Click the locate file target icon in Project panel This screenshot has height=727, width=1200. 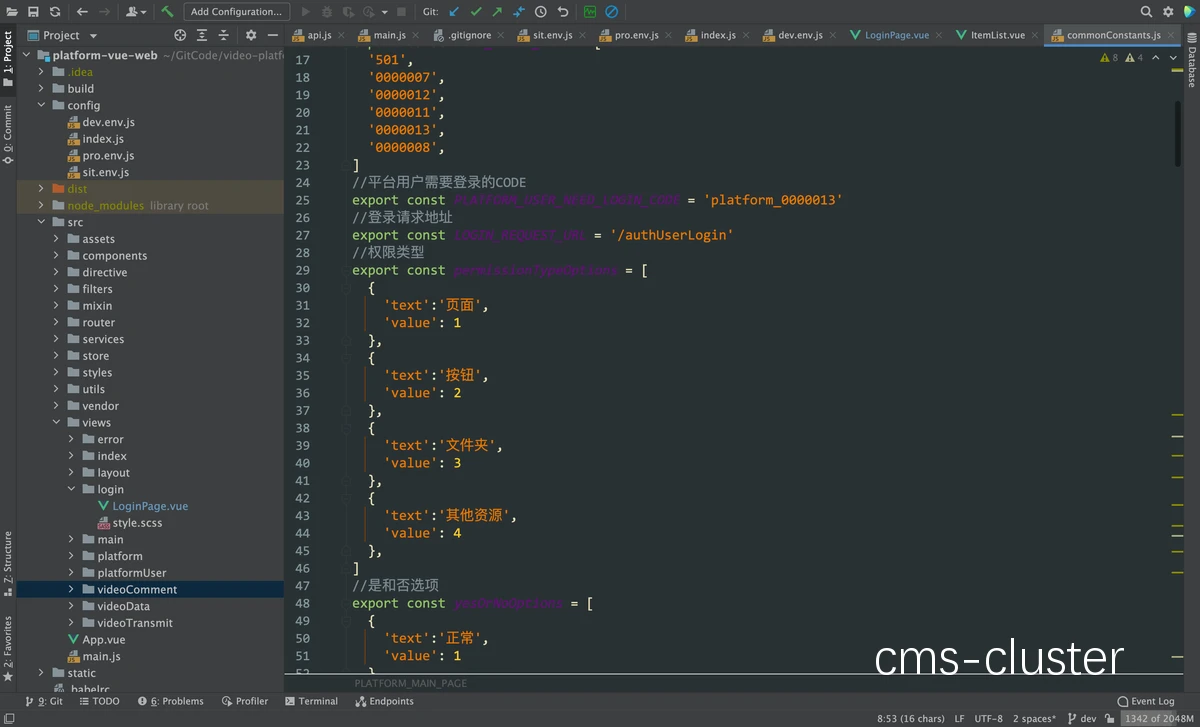click(x=181, y=35)
